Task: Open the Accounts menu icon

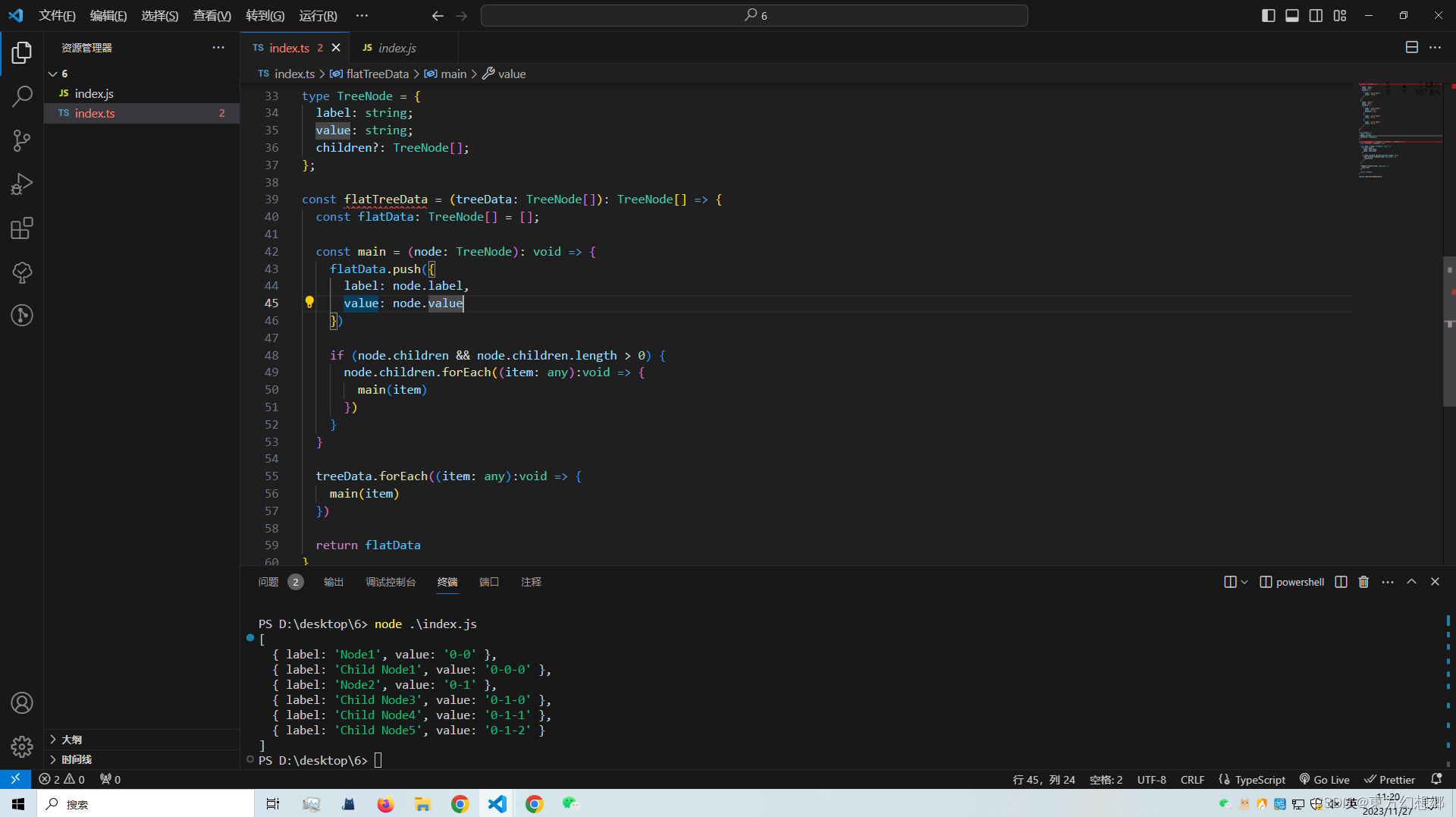Action: tap(22, 703)
